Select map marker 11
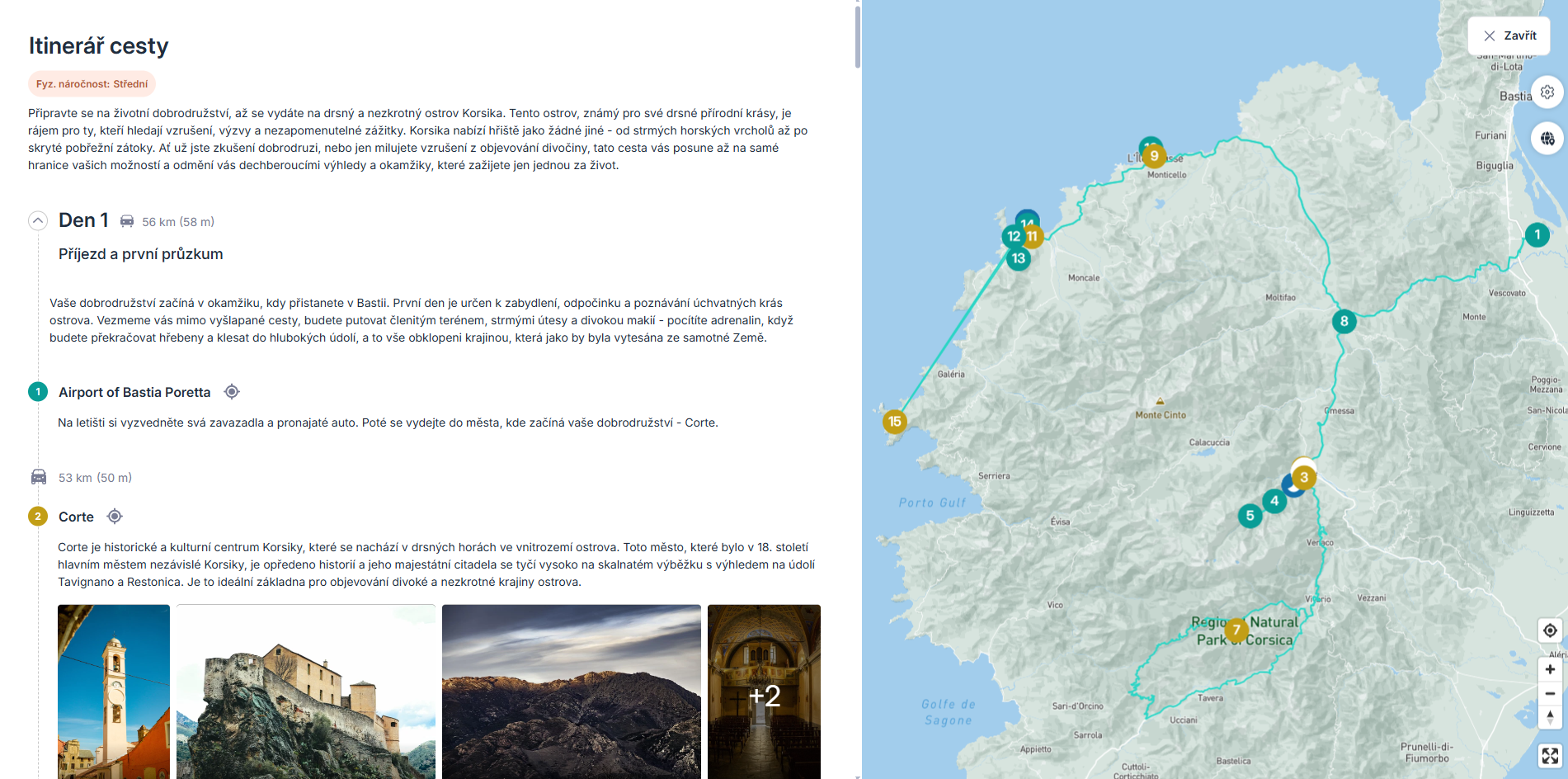This screenshot has width=1568, height=779. (1033, 236)
